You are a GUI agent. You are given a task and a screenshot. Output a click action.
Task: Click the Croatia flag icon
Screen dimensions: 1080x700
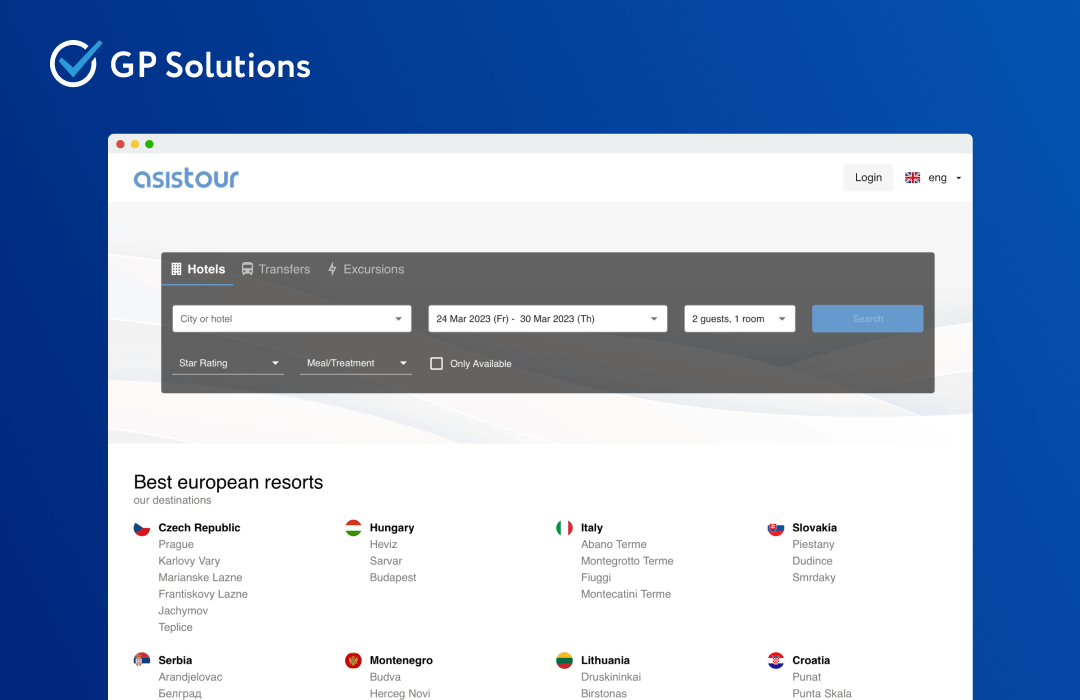pos(776,661)
